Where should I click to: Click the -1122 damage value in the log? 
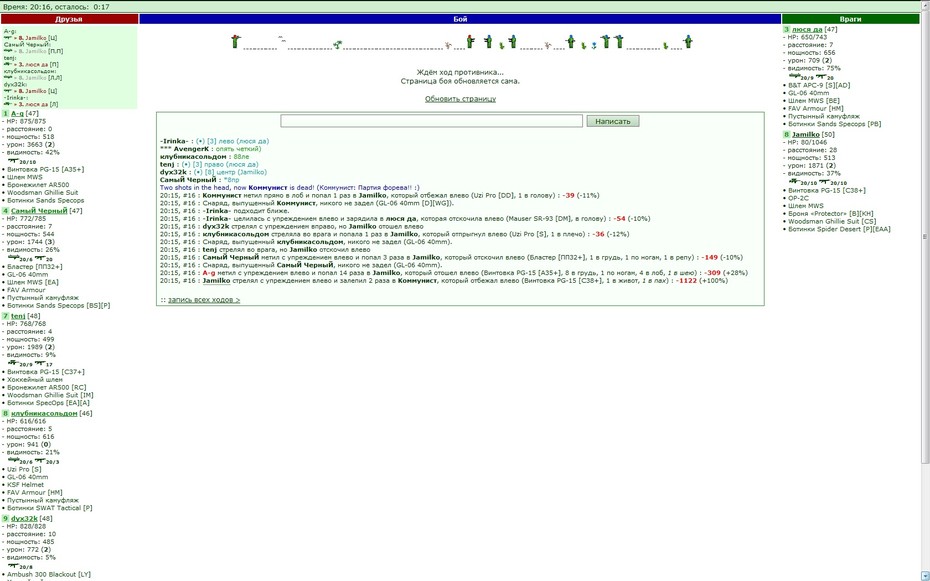[x=687, y=281]
